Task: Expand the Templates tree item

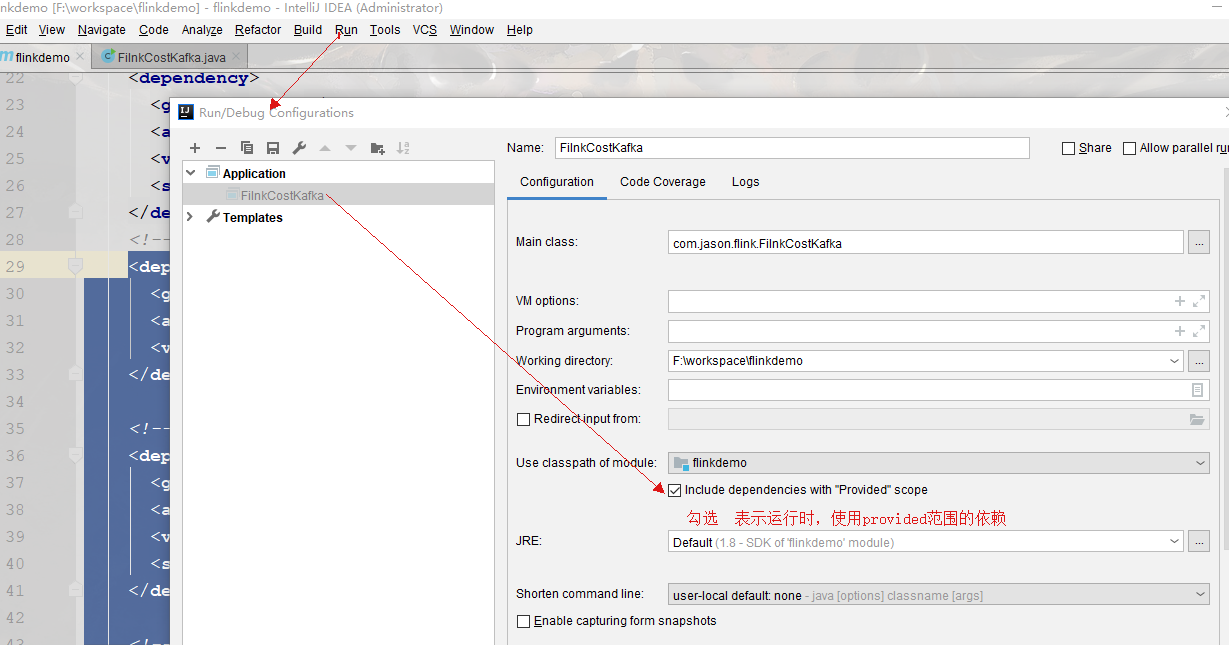Action: (190, 217)
